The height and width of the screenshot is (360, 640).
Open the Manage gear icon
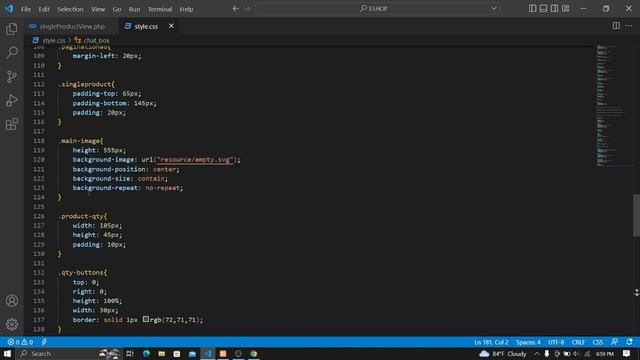(x=12, y=324)
